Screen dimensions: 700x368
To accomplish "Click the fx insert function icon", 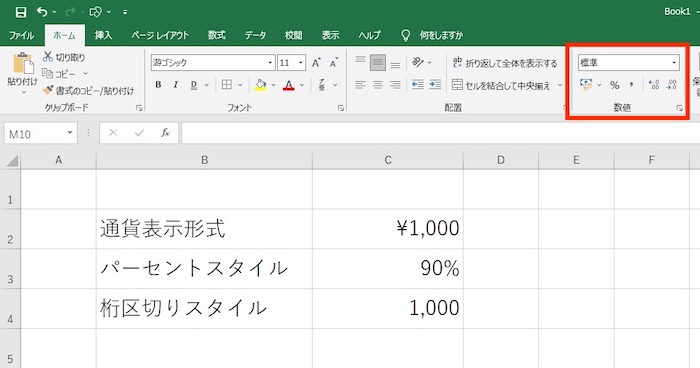I will click(165, 133).
